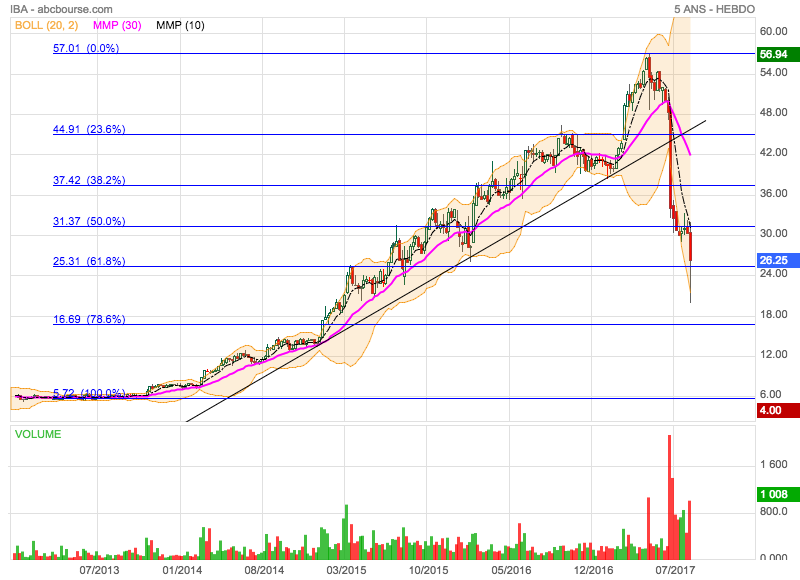Screen dimensions: 800x580
Task: Click the 24.00 price axis value
Action: 773,273
